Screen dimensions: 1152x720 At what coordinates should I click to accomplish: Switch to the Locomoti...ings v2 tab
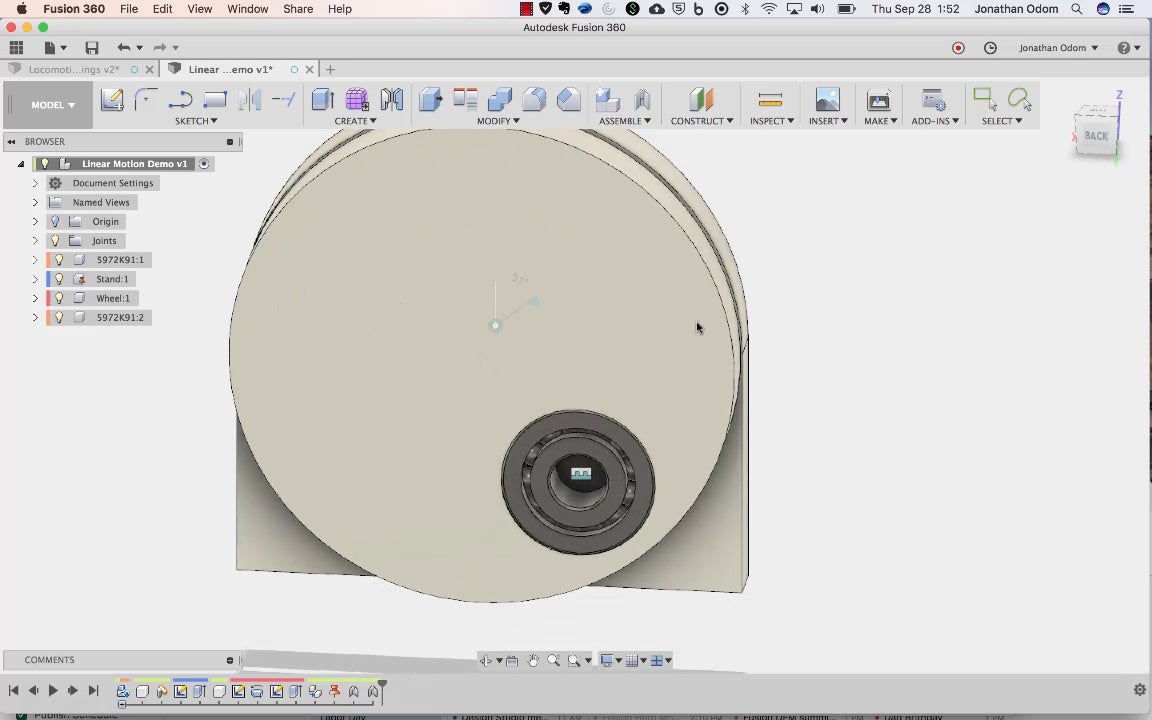click(74, 70)
